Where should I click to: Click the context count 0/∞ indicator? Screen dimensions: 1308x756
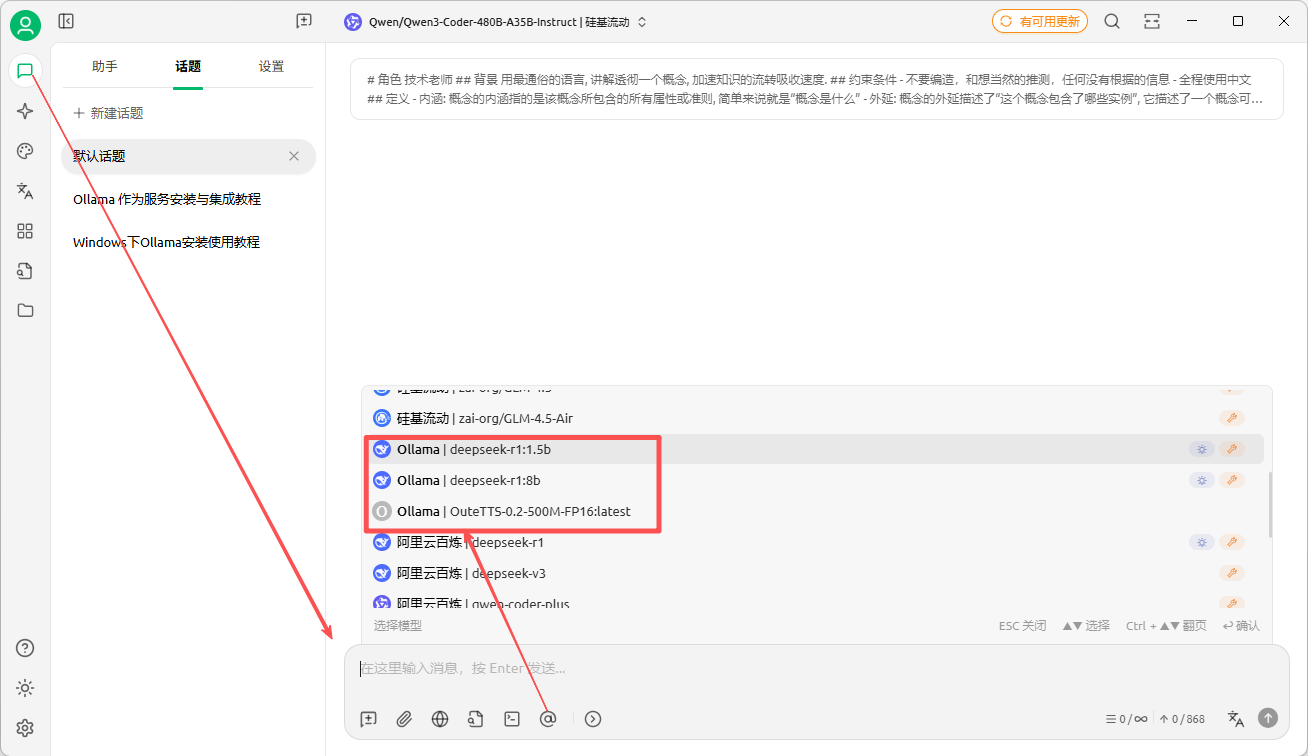[1126, 719]
